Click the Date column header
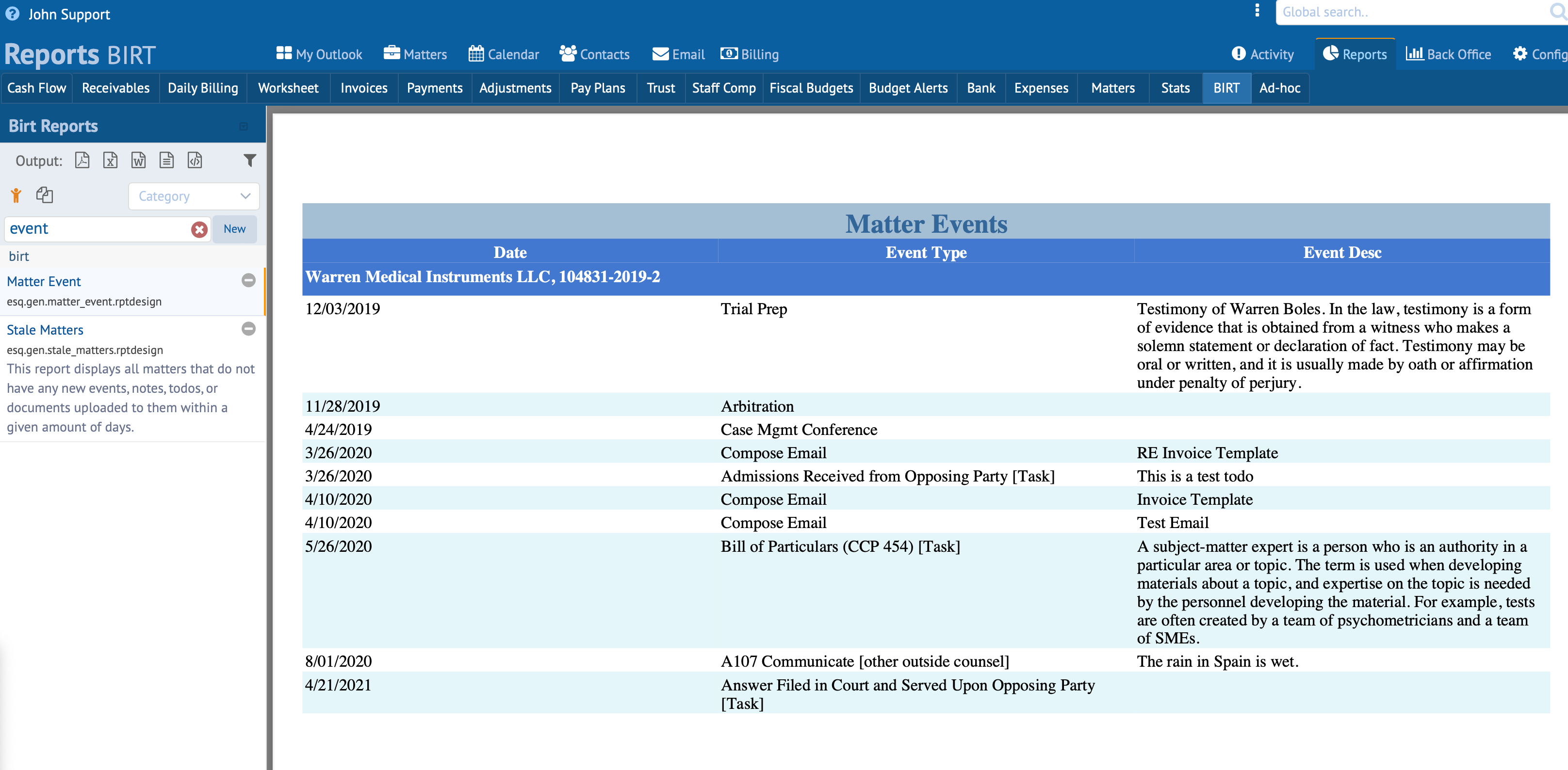The height and width of the screenshot is (770, 1568). (x=510, y=253)
